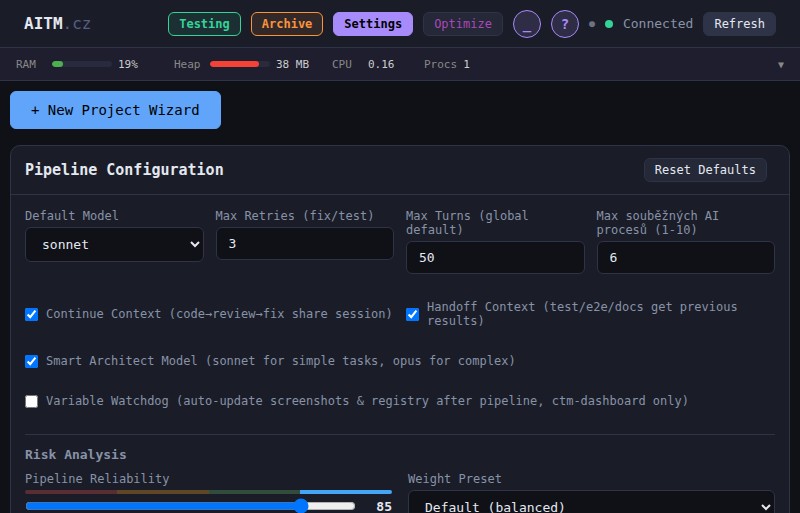Click the Refresh button

point(739,24)
